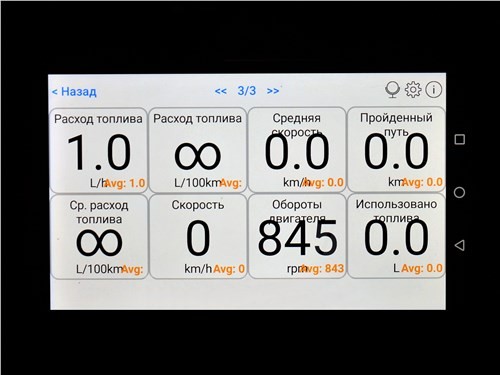Tap the 3/3 page indicator
Image resolution: width=500 pixels, height=375 pixels.
coord(247,91)
